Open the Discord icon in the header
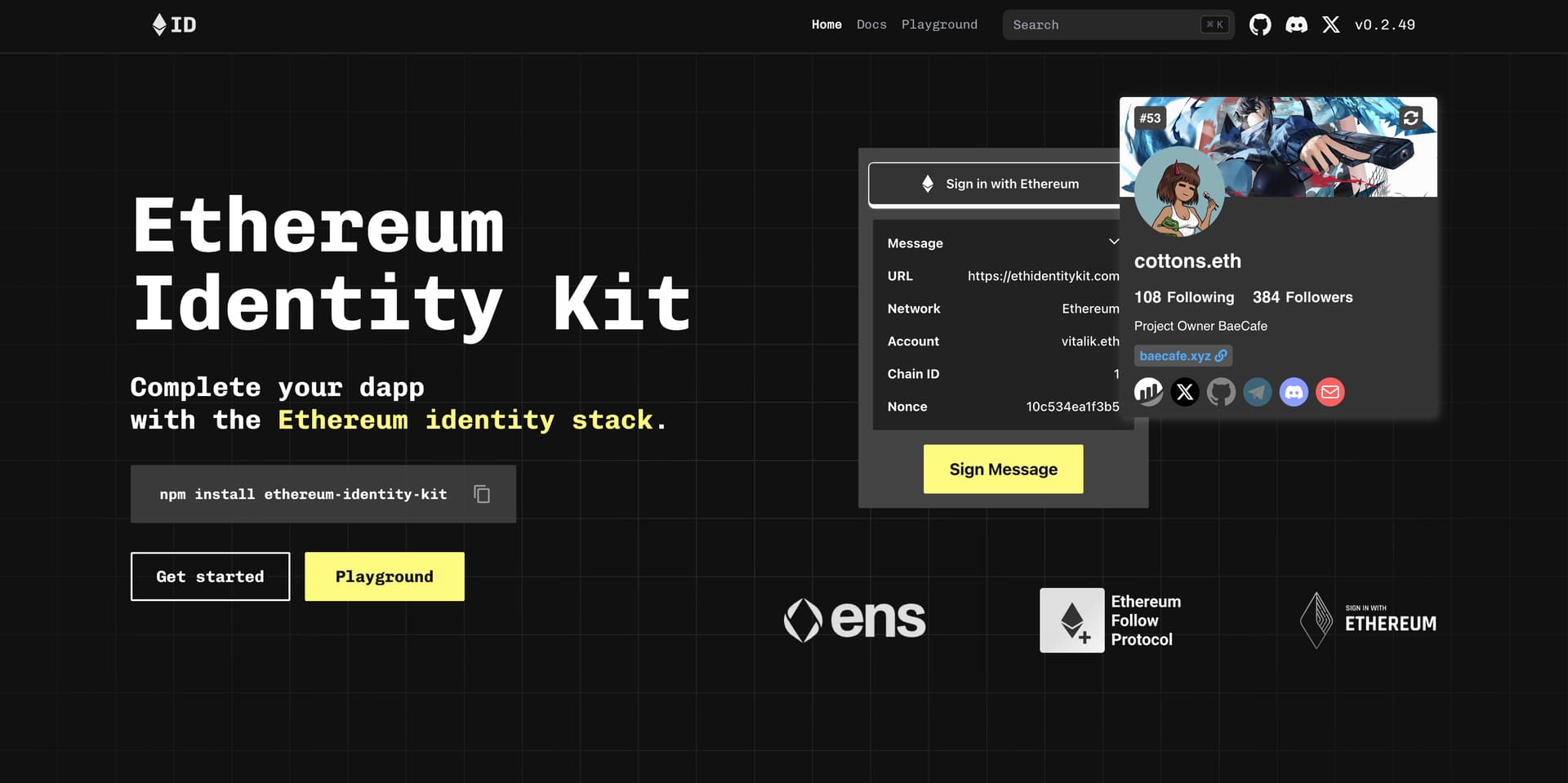The image size is (1568, 783). (x=1296, y=25)
